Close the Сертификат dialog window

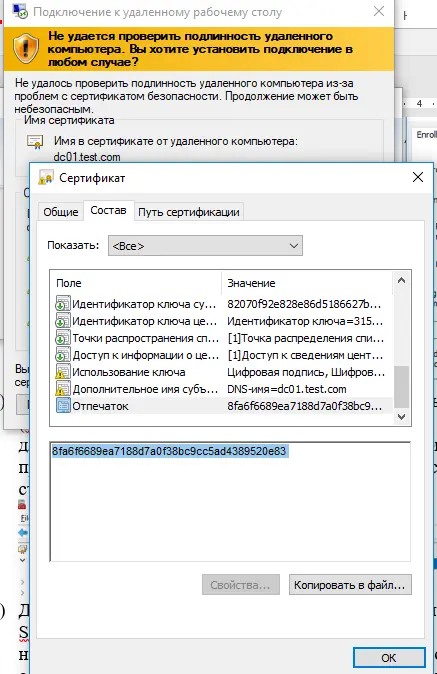418,178
